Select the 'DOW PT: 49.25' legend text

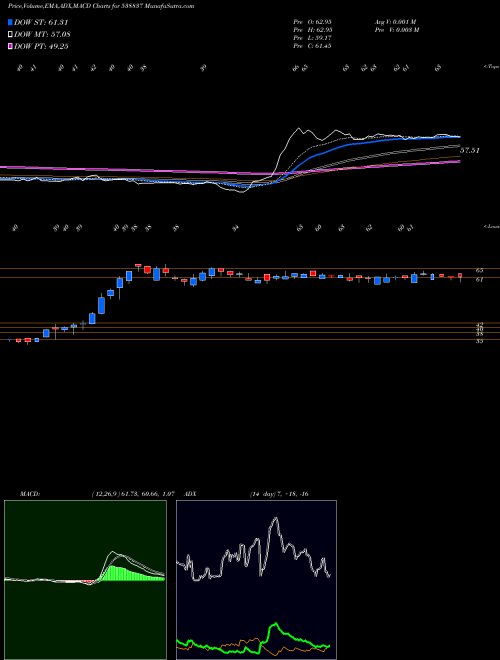point(41,46)
